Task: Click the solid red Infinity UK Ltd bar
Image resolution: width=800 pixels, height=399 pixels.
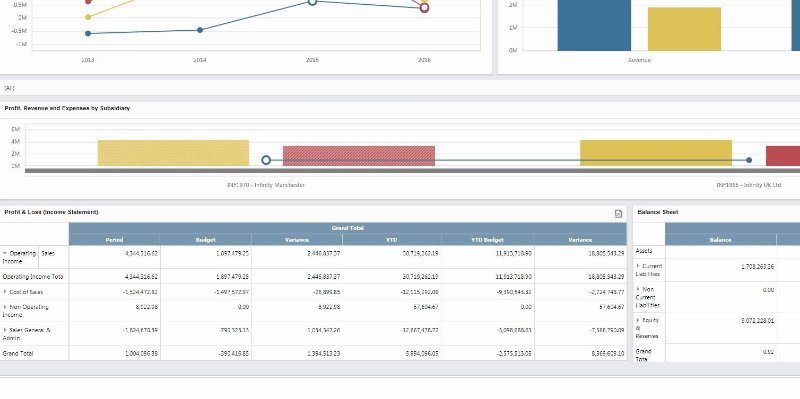Action: (x=783, y=156)
